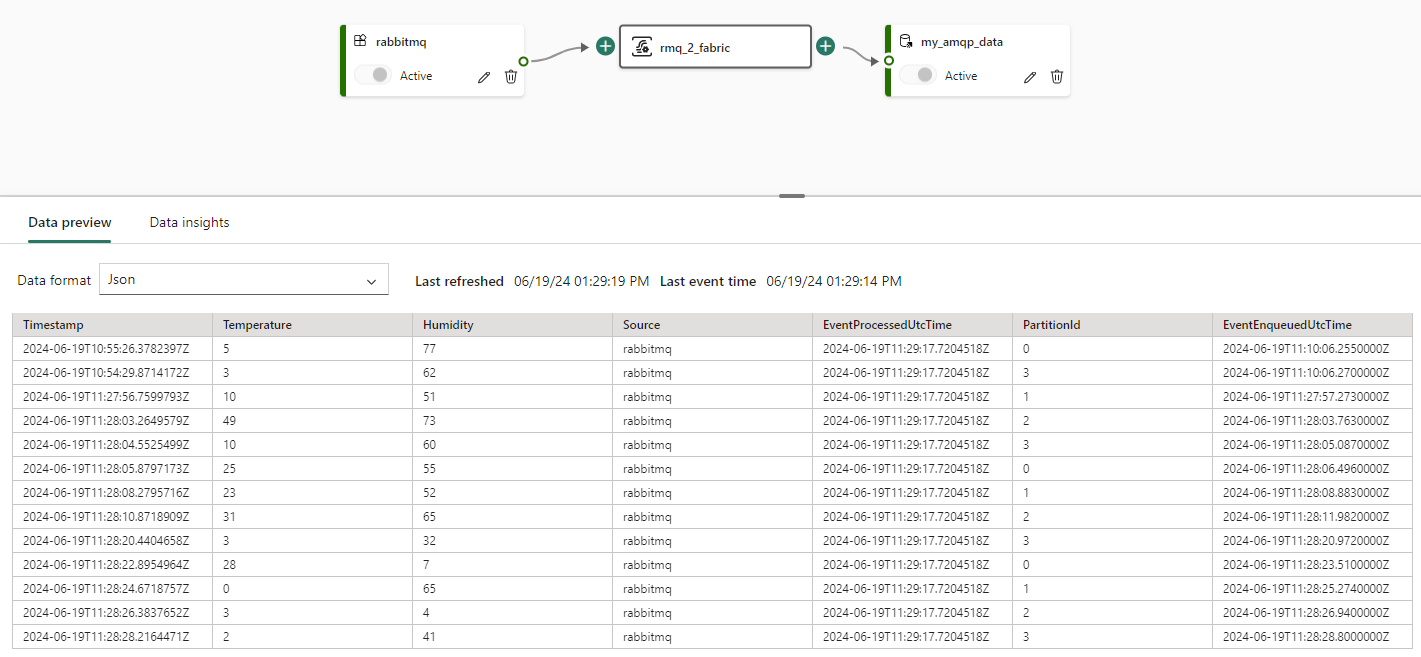The image size is (1421, 657).
Task: Switch to the Data preview tab
Action: 70,223
